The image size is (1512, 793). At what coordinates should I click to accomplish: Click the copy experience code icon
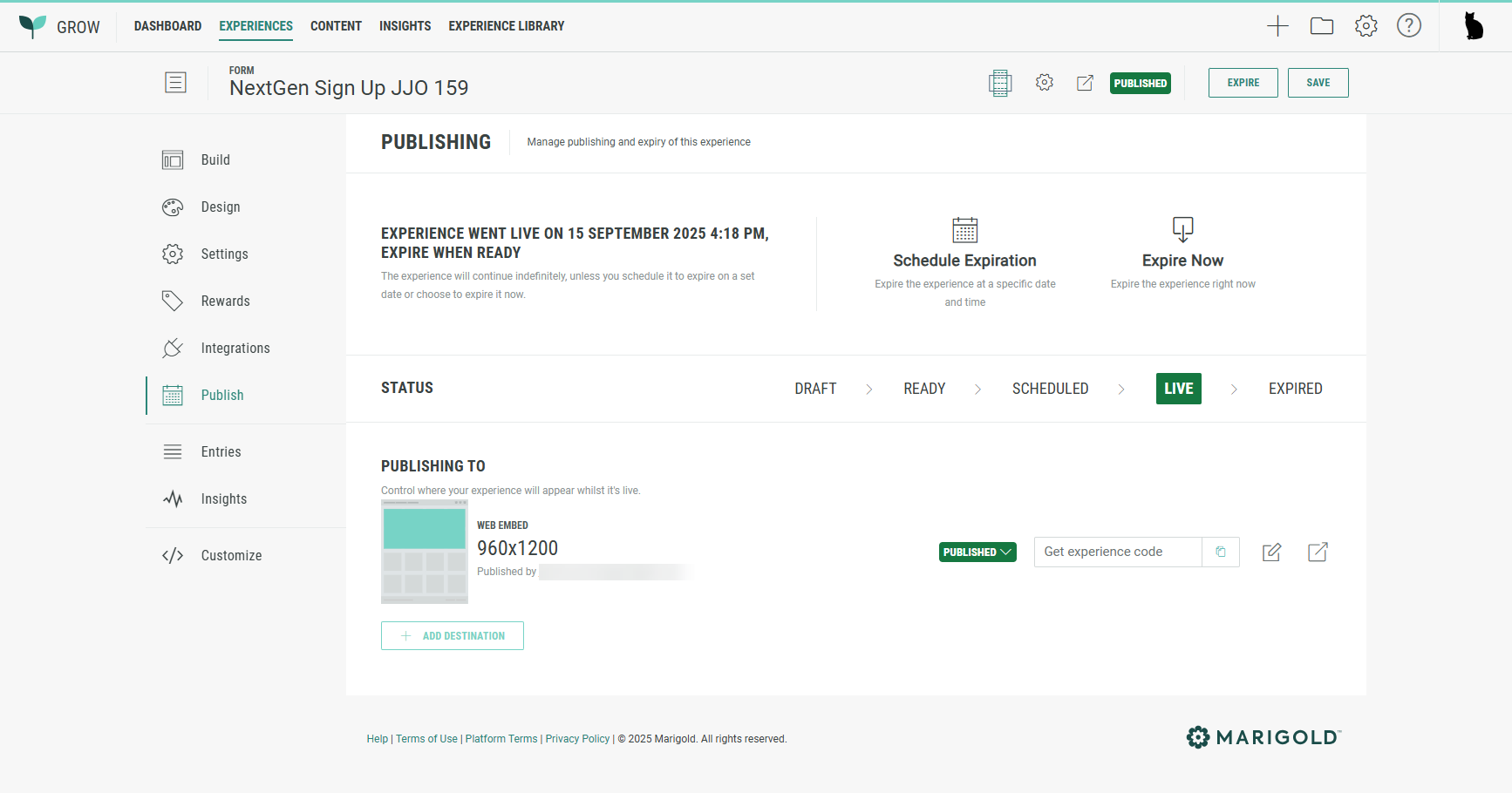pyautogui.click(x=1221, y=552)
